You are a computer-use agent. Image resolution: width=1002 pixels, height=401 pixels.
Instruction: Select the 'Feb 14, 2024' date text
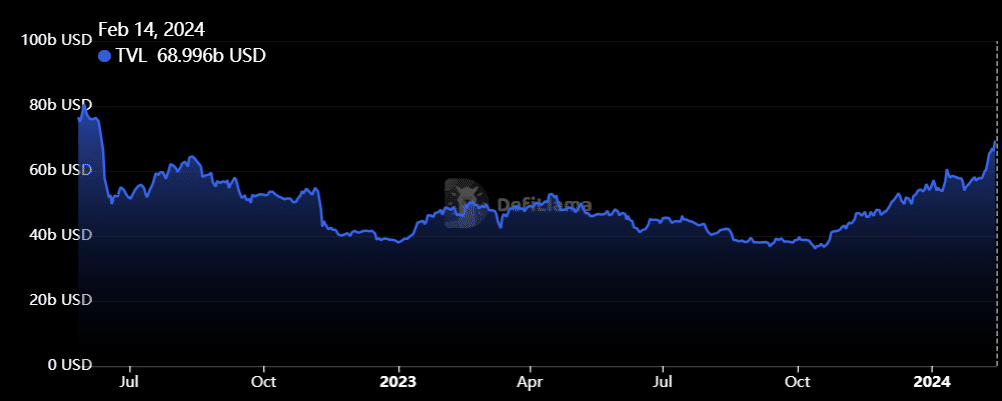point(151,29)
